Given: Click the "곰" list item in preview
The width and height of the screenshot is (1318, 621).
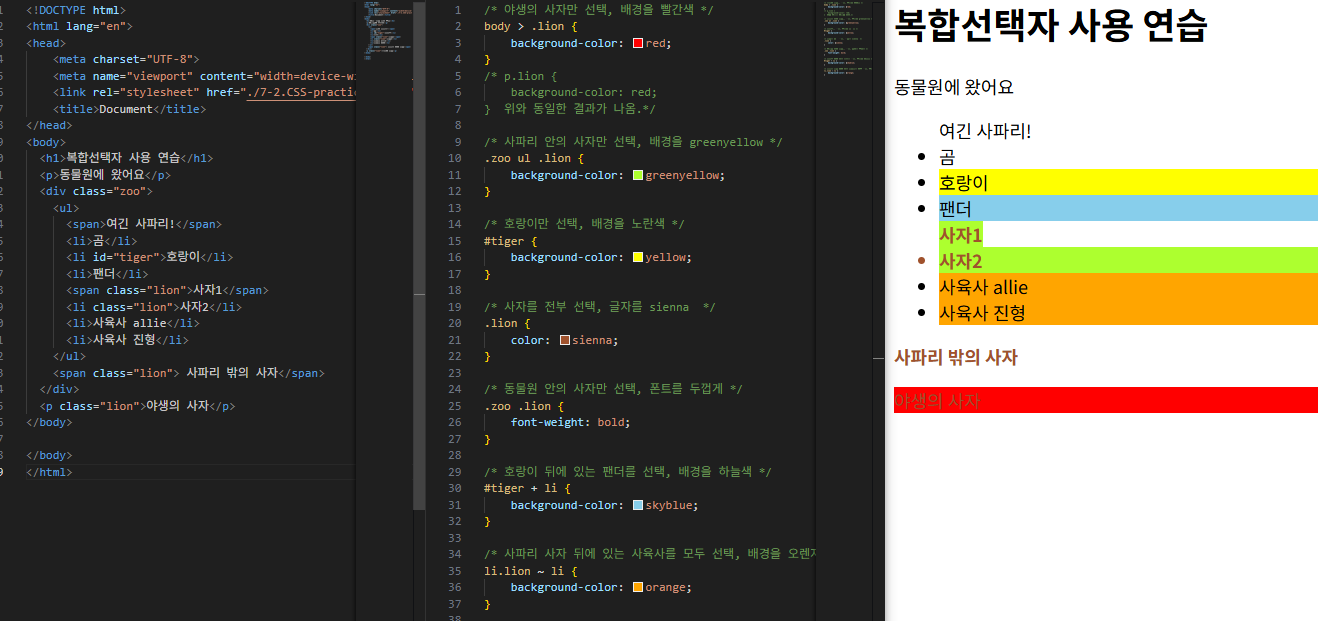Looking at the screenshot, I should pos(947,157).
